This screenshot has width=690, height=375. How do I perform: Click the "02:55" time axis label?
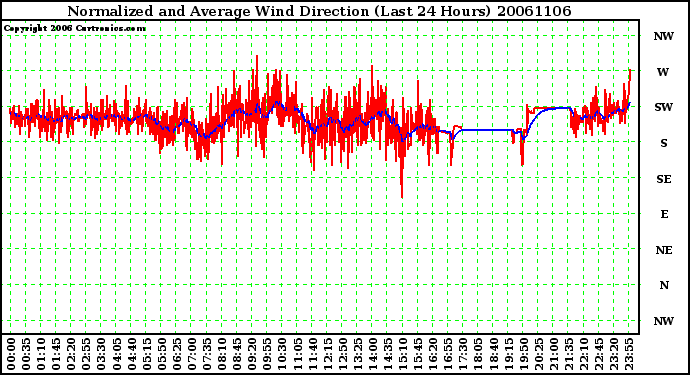pos(86,354)
